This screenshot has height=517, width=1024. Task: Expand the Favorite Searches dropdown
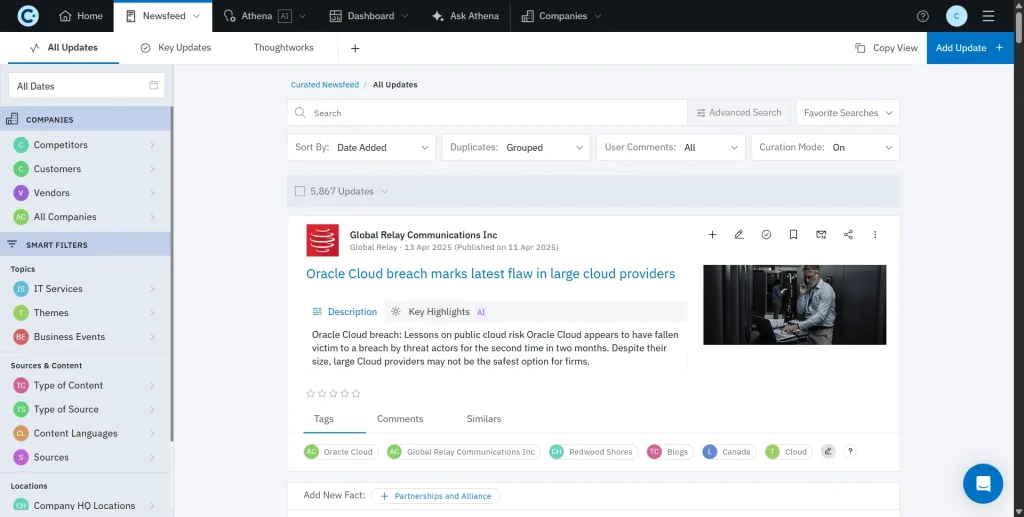click(847, 113)
